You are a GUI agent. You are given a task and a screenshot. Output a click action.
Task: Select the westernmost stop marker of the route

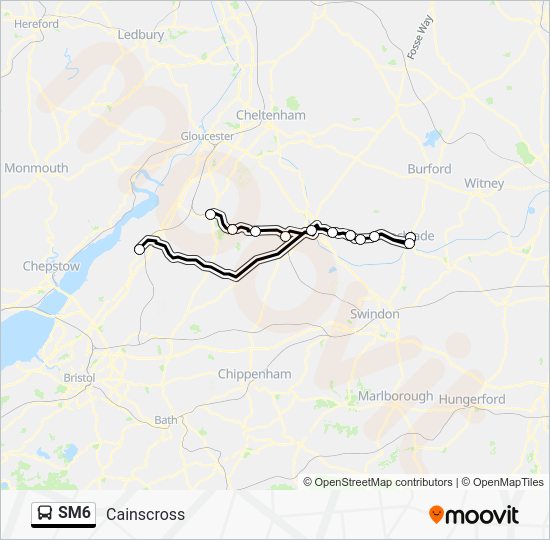coord(140,249)
